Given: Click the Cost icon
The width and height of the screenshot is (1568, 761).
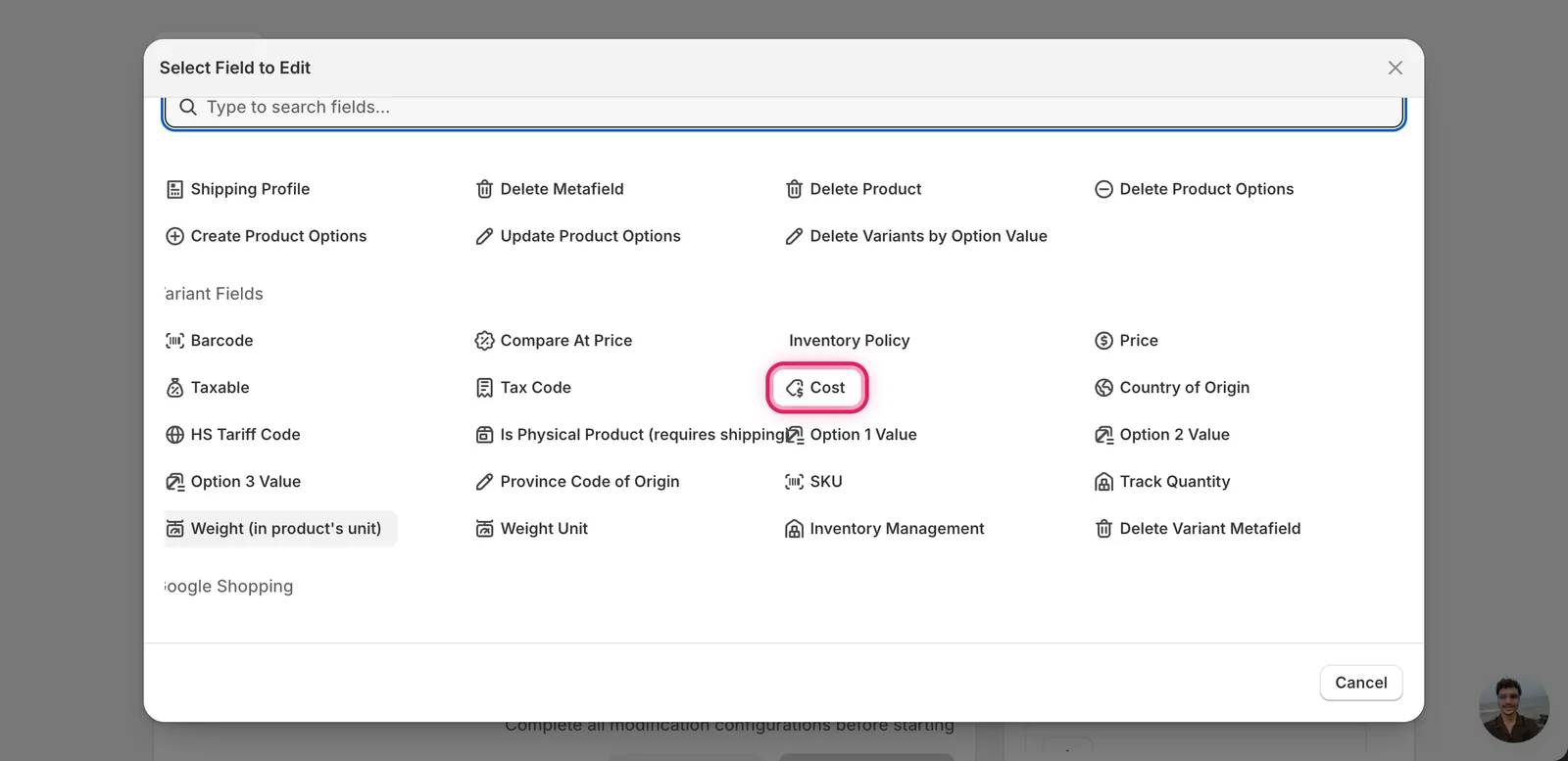Looking at the screenshot, I should pos(794,388).
